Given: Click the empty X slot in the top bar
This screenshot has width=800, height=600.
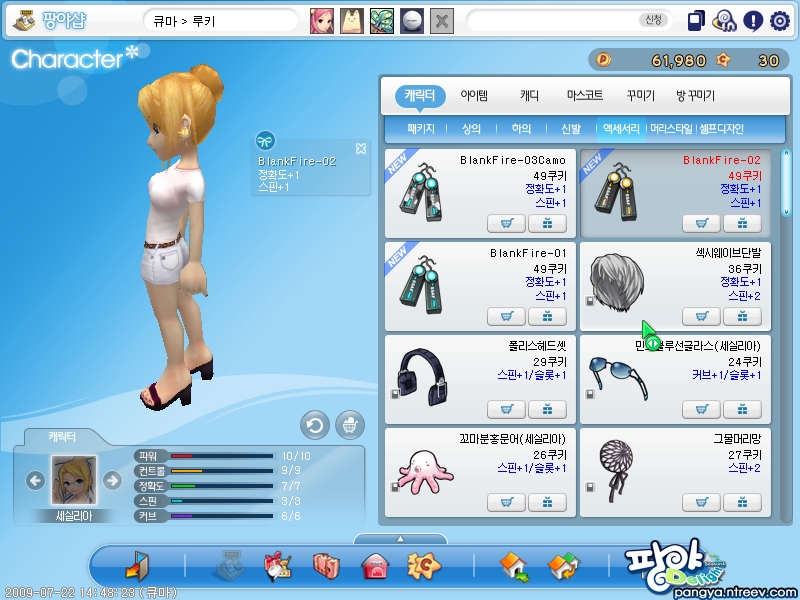Looking at the screenshot, I should [x=442, y=21].
